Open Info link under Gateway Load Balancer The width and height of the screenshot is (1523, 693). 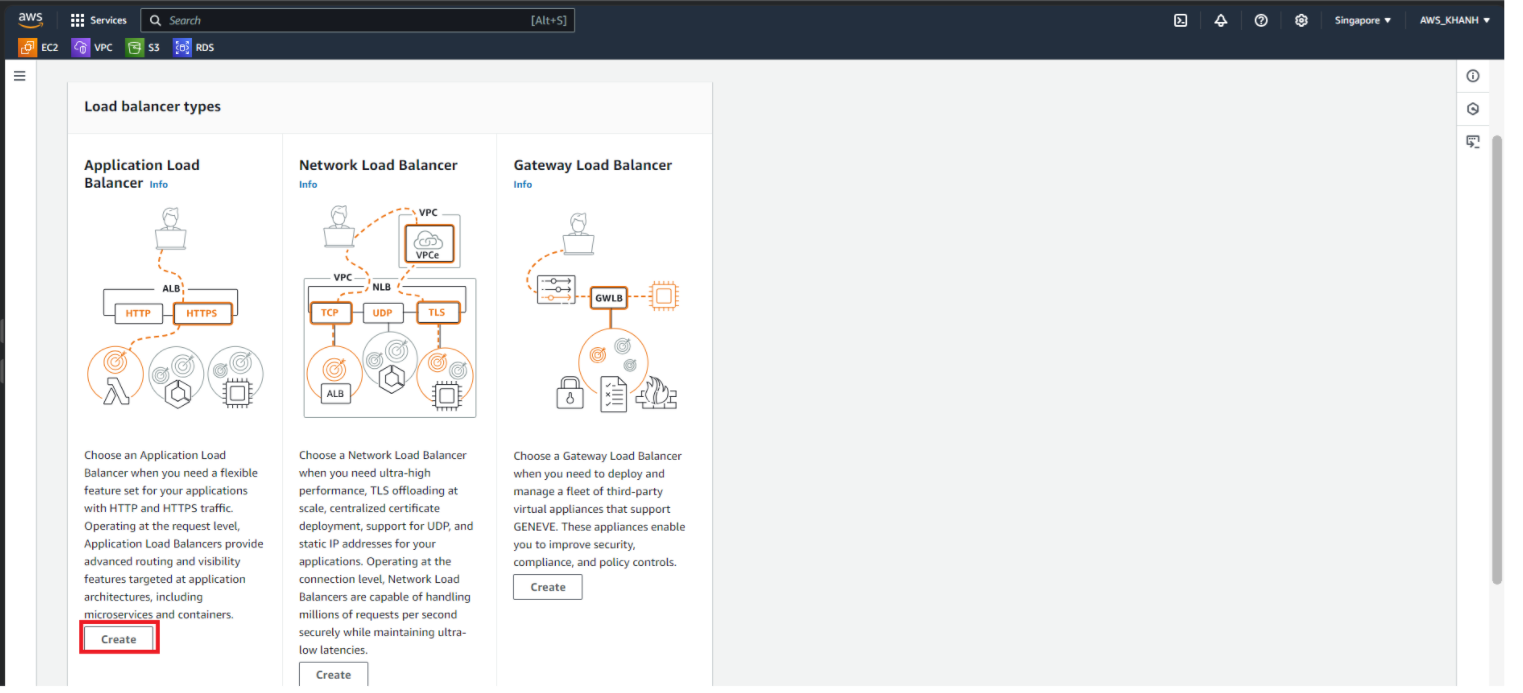pos(523,185)
